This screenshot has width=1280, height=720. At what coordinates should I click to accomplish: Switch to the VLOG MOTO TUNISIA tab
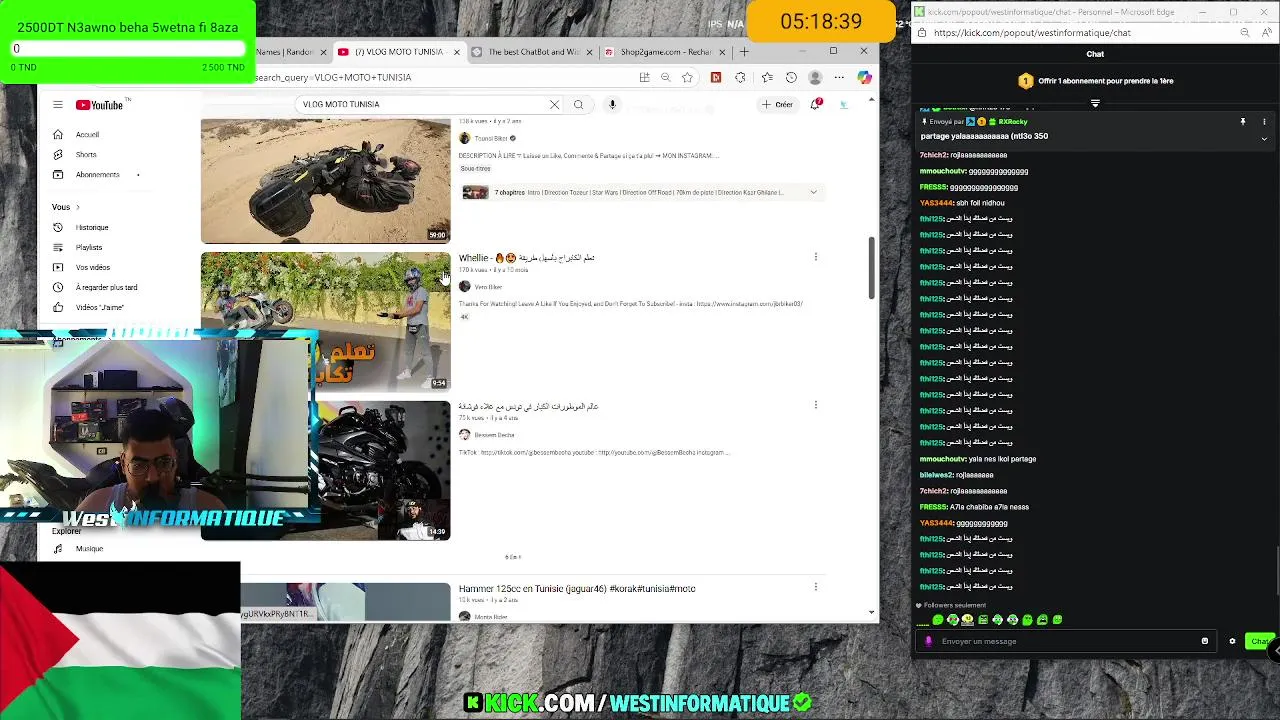[400, 52]
